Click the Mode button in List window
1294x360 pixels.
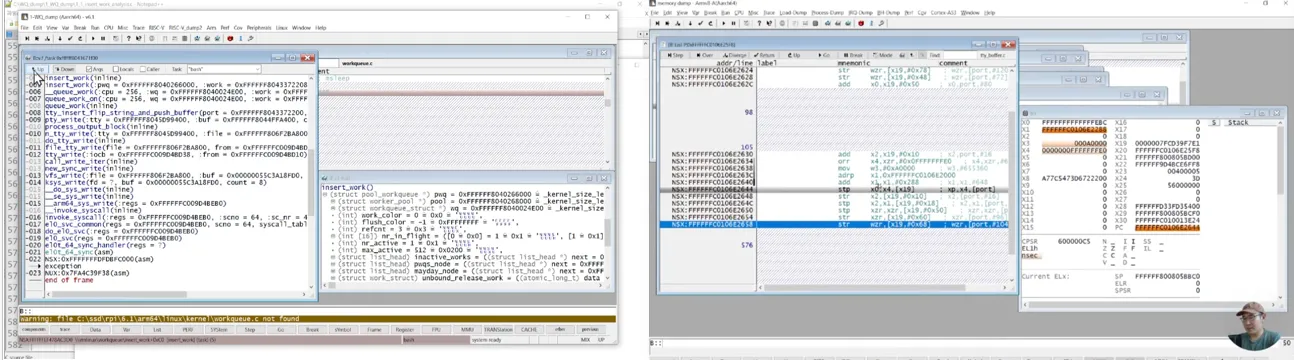pos(883,55)
